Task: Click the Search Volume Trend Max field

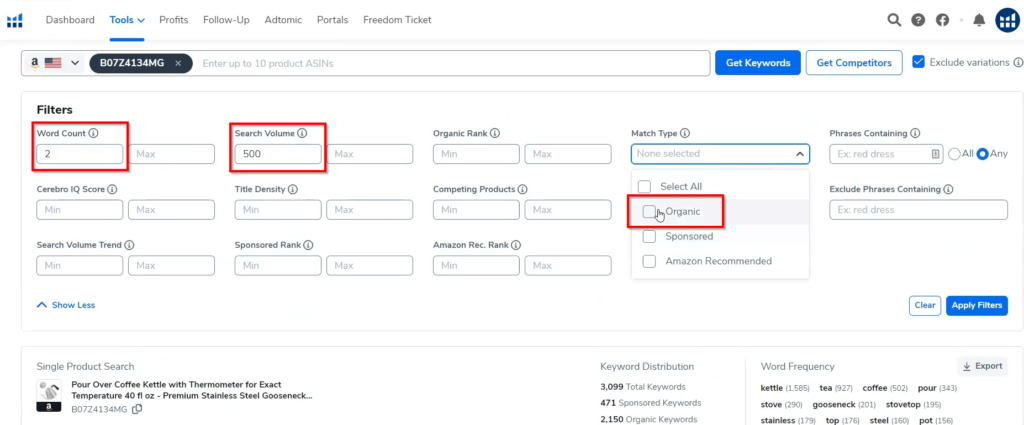Action: point(171,266)
